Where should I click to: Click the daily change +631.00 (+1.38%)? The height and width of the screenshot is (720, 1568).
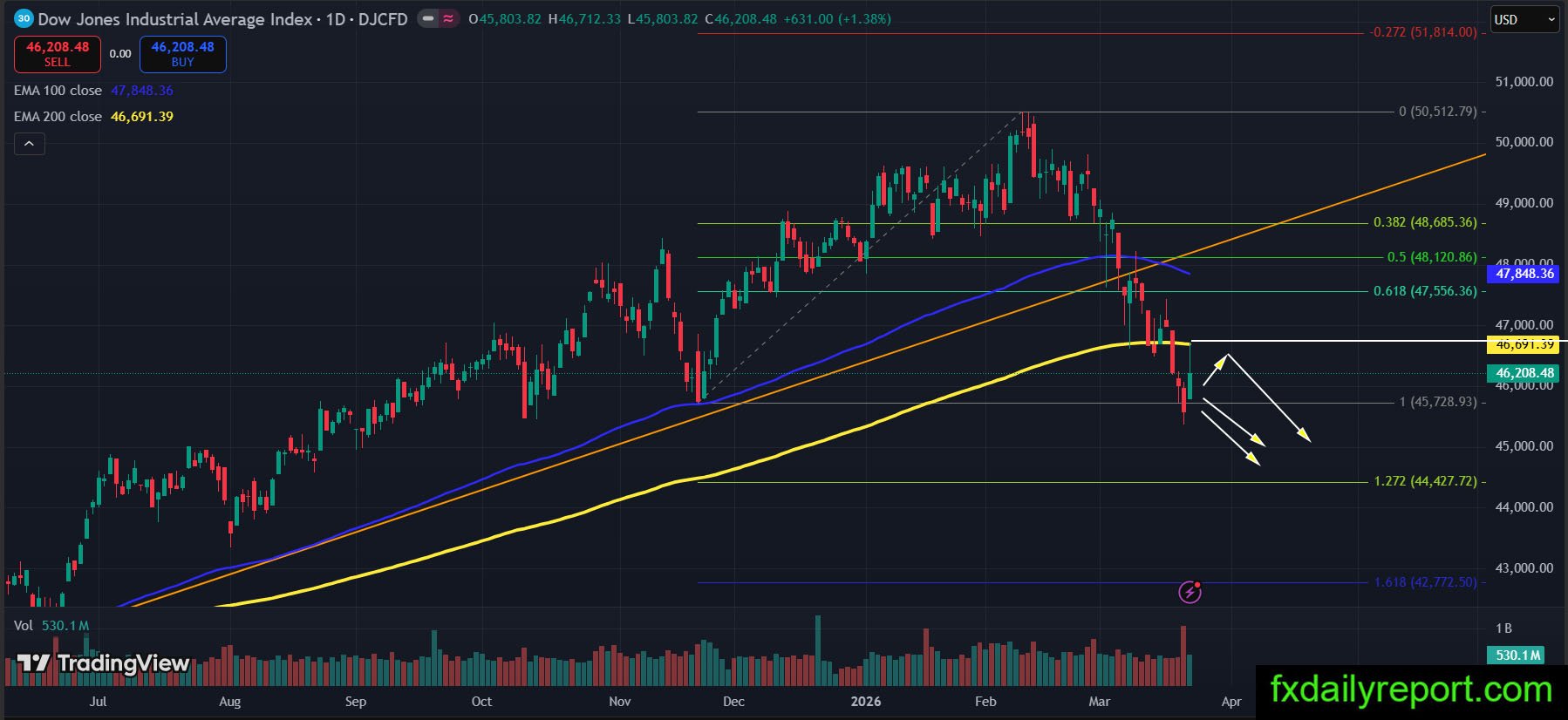[x=836, y=19]
